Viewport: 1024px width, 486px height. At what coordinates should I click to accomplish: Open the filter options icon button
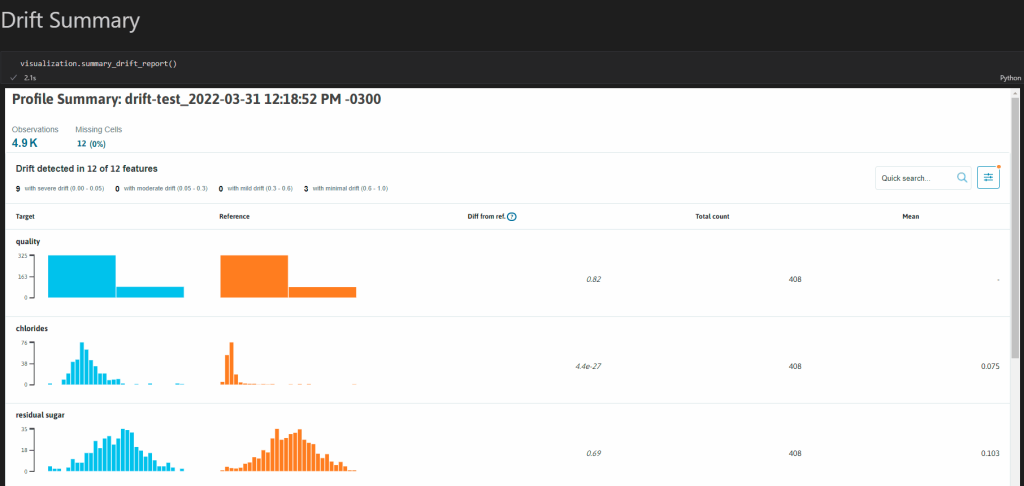point(988,177)
